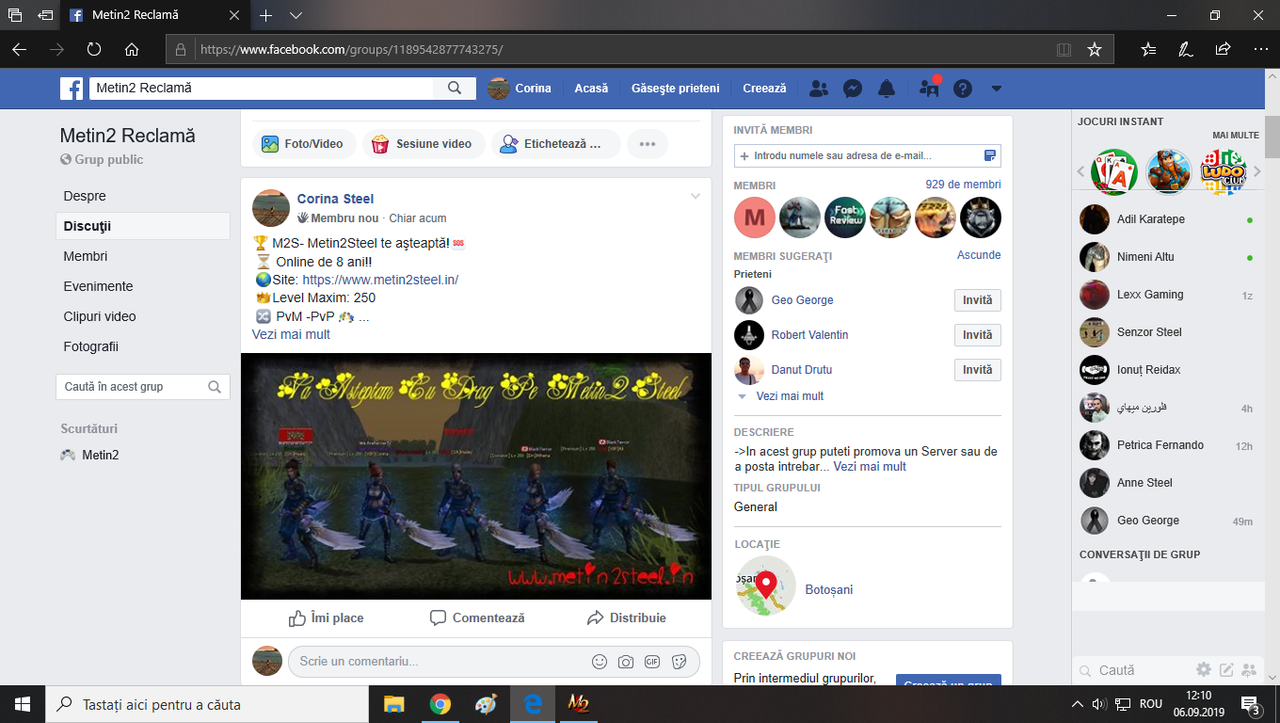Share this page icon in Edge
Screen dimensions: 1280x723
pos(1222,49)
